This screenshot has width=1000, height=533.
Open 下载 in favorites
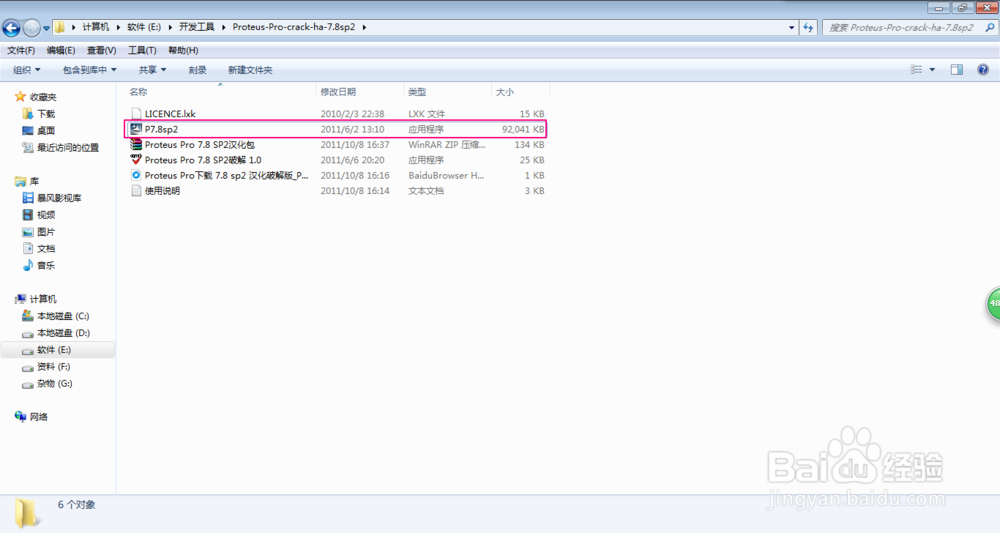[46, 113]
